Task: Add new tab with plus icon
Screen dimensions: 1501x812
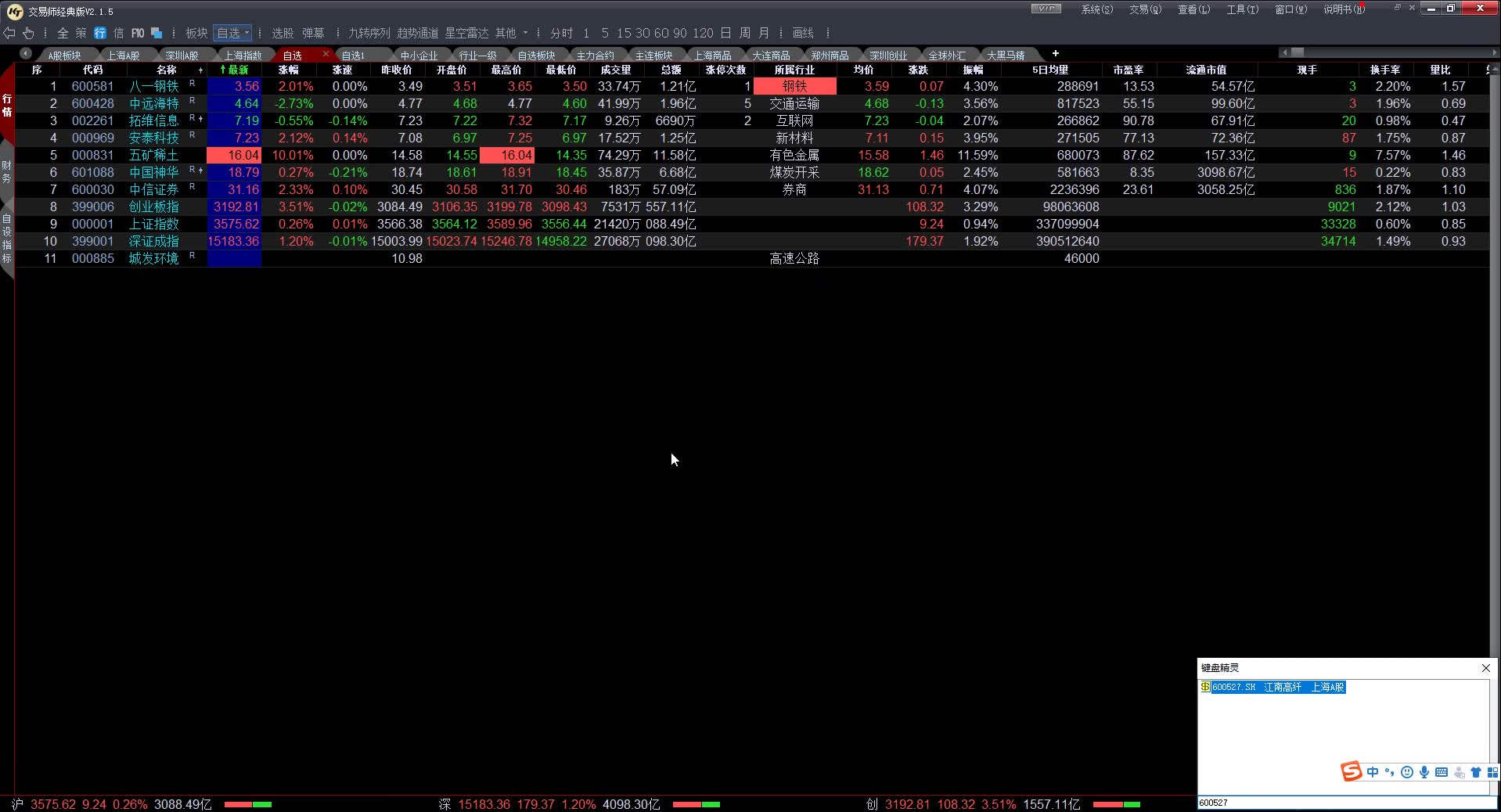Action: [1055, 53]
